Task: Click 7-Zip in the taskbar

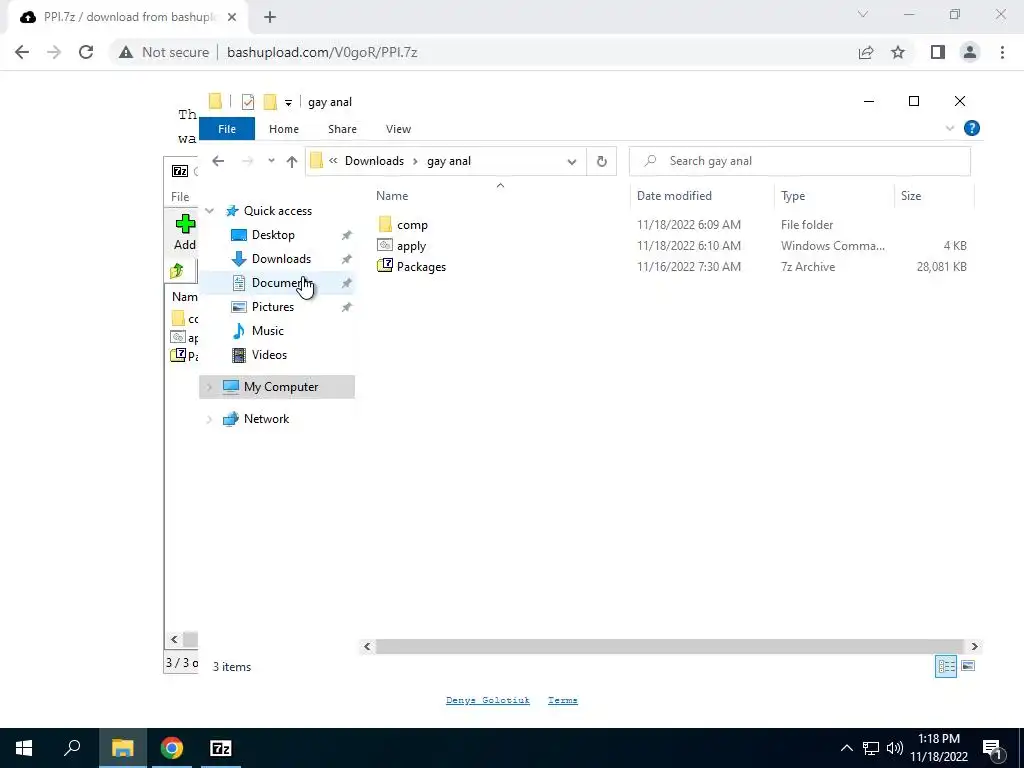Action: pos(221,748)
